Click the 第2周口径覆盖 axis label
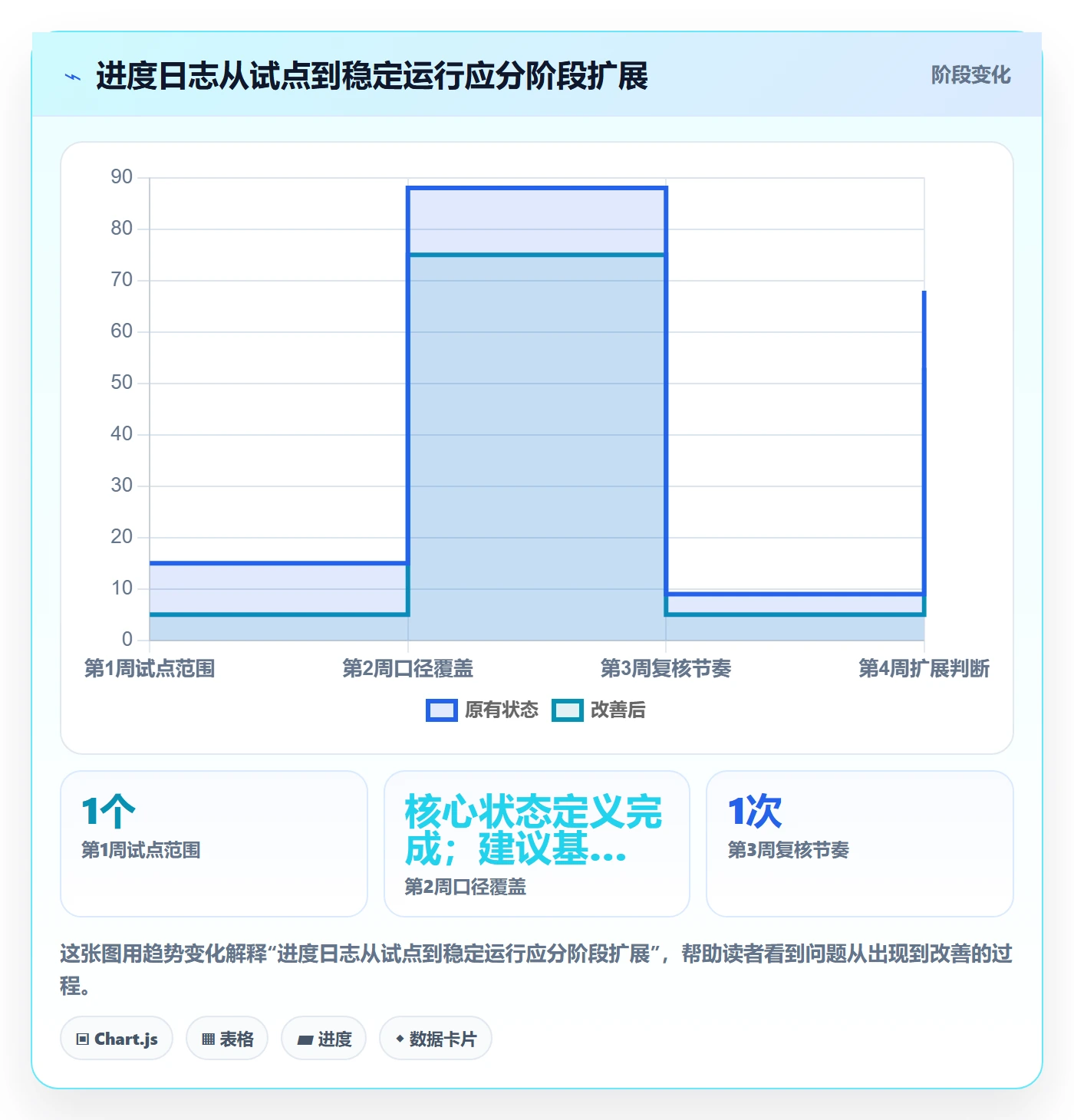1074x1120 pixels. [407, 668]
